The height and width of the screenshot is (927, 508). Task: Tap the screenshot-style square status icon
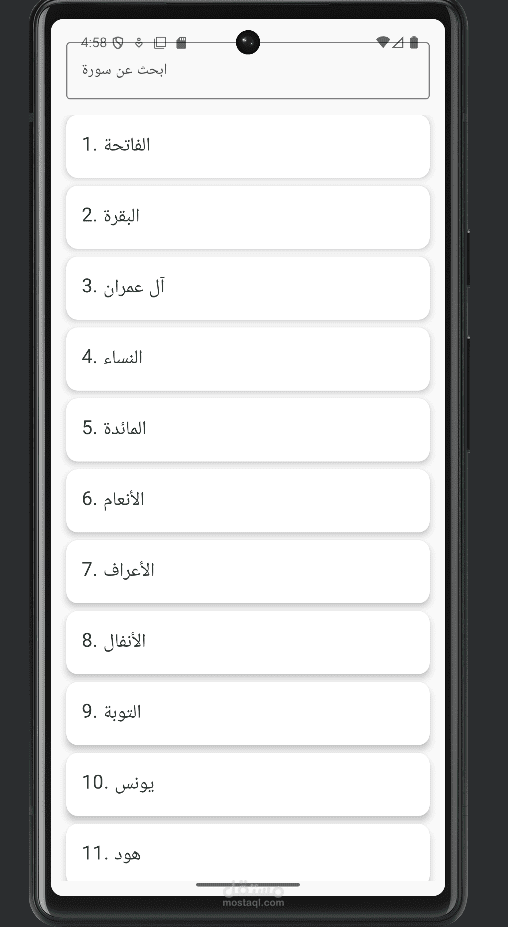click(x=160, y=43)
